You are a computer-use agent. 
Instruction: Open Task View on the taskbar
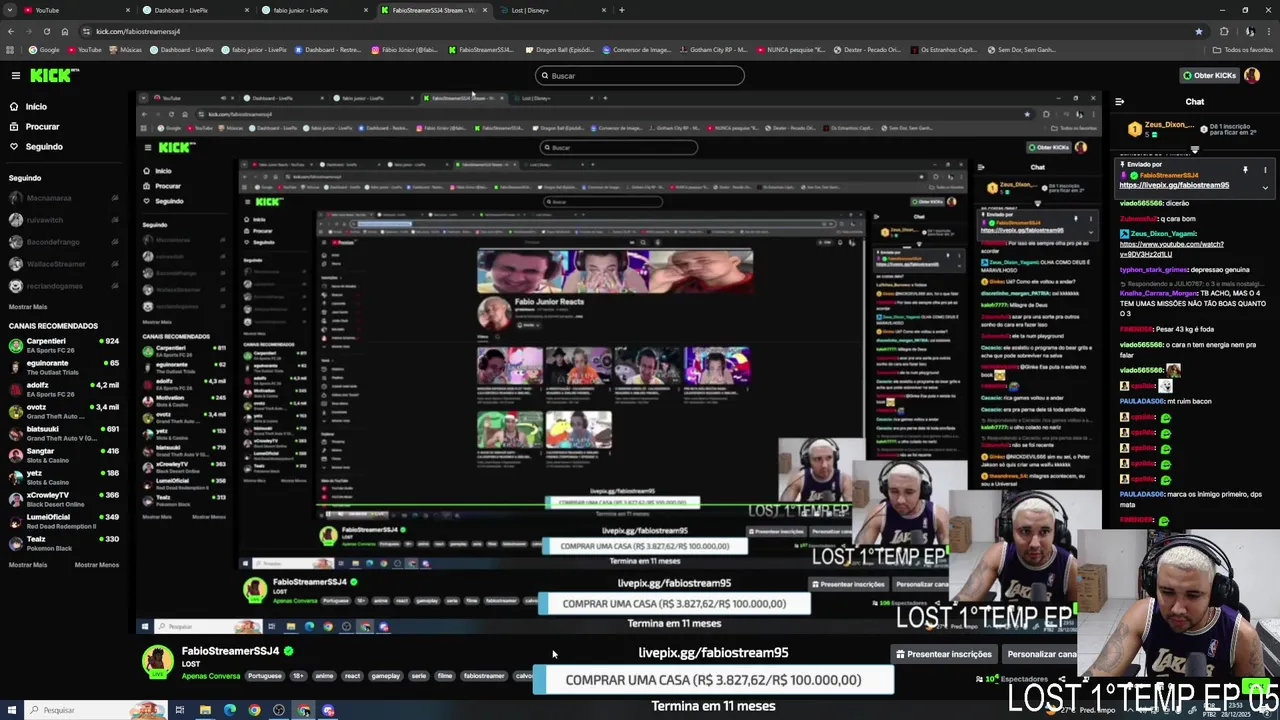coord(179,710)
